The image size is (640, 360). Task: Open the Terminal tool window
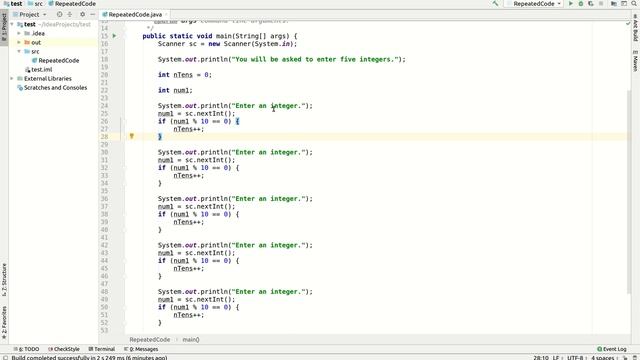click(102, 349)
